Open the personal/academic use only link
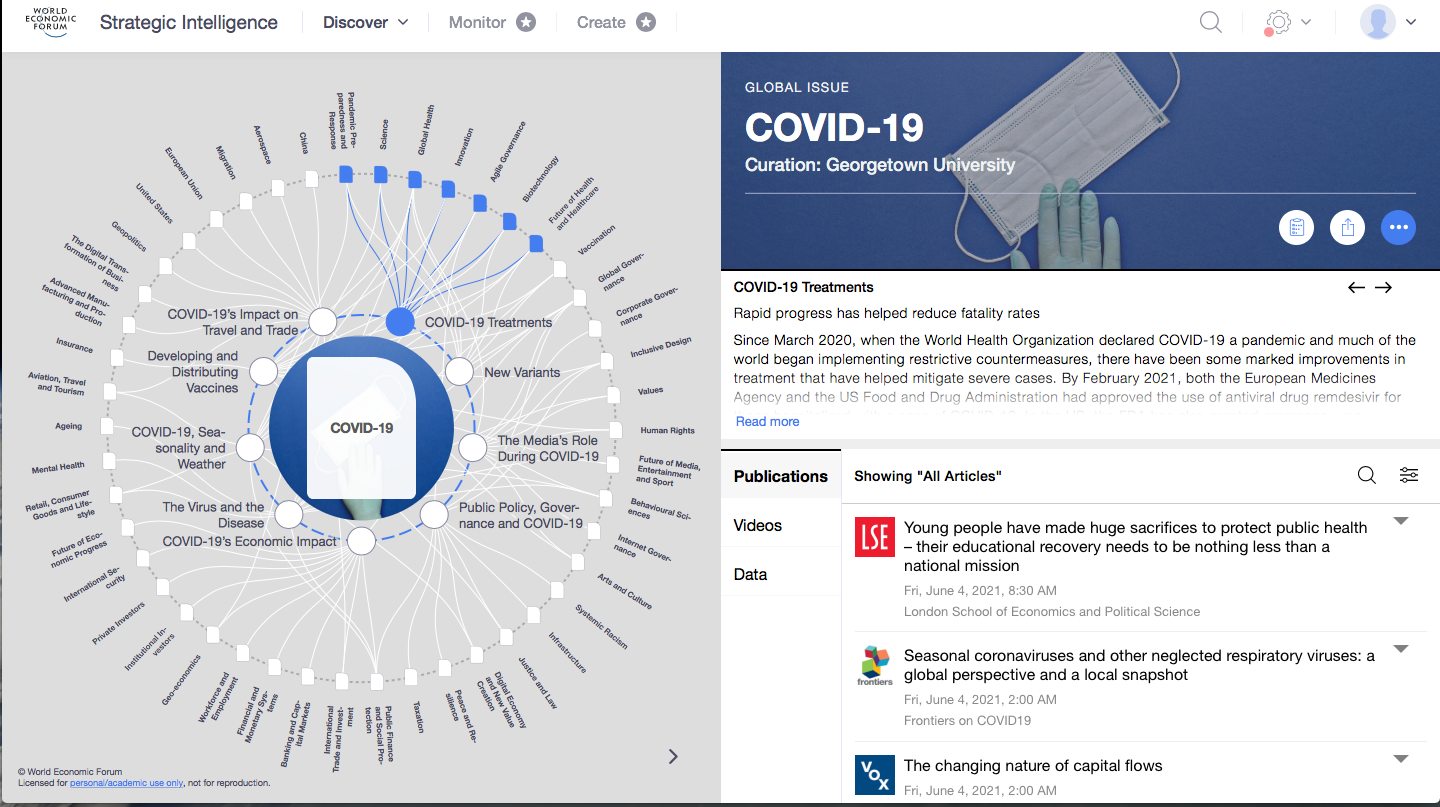 point(126,783)
